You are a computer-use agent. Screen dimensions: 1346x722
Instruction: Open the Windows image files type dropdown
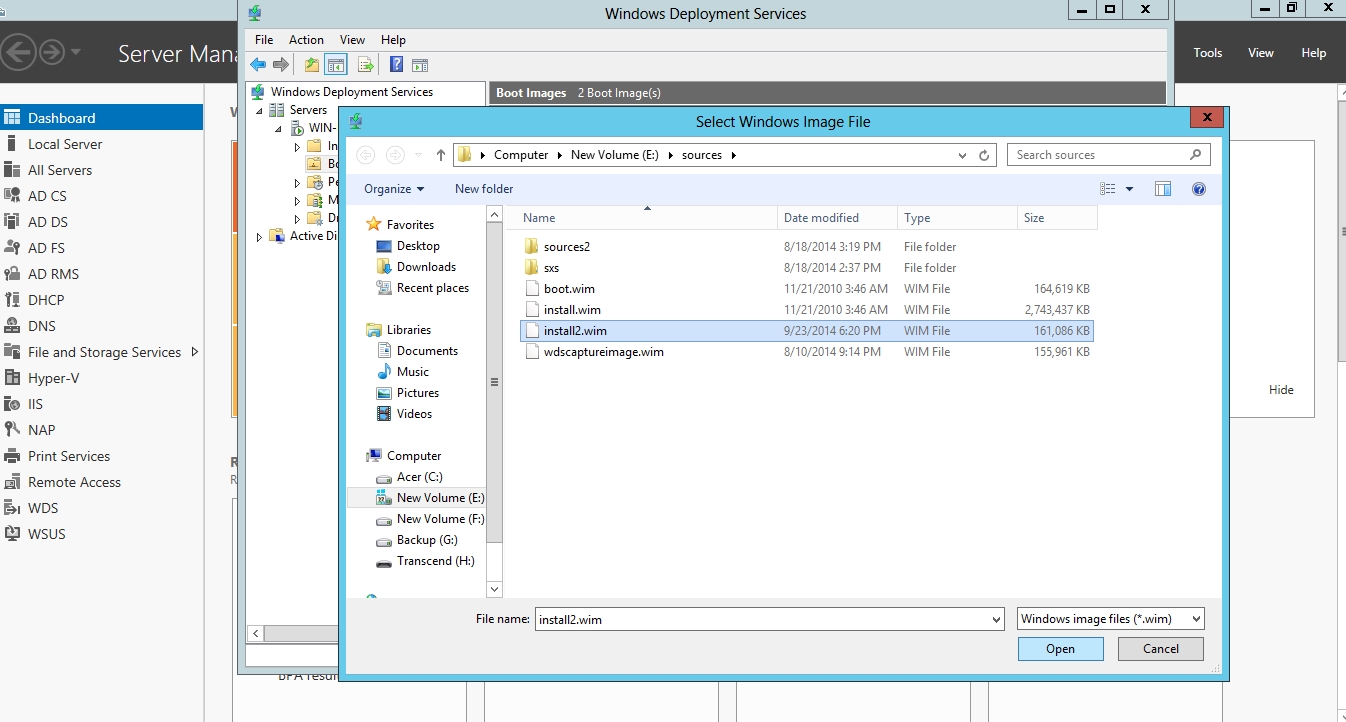tap(1110, 619)
